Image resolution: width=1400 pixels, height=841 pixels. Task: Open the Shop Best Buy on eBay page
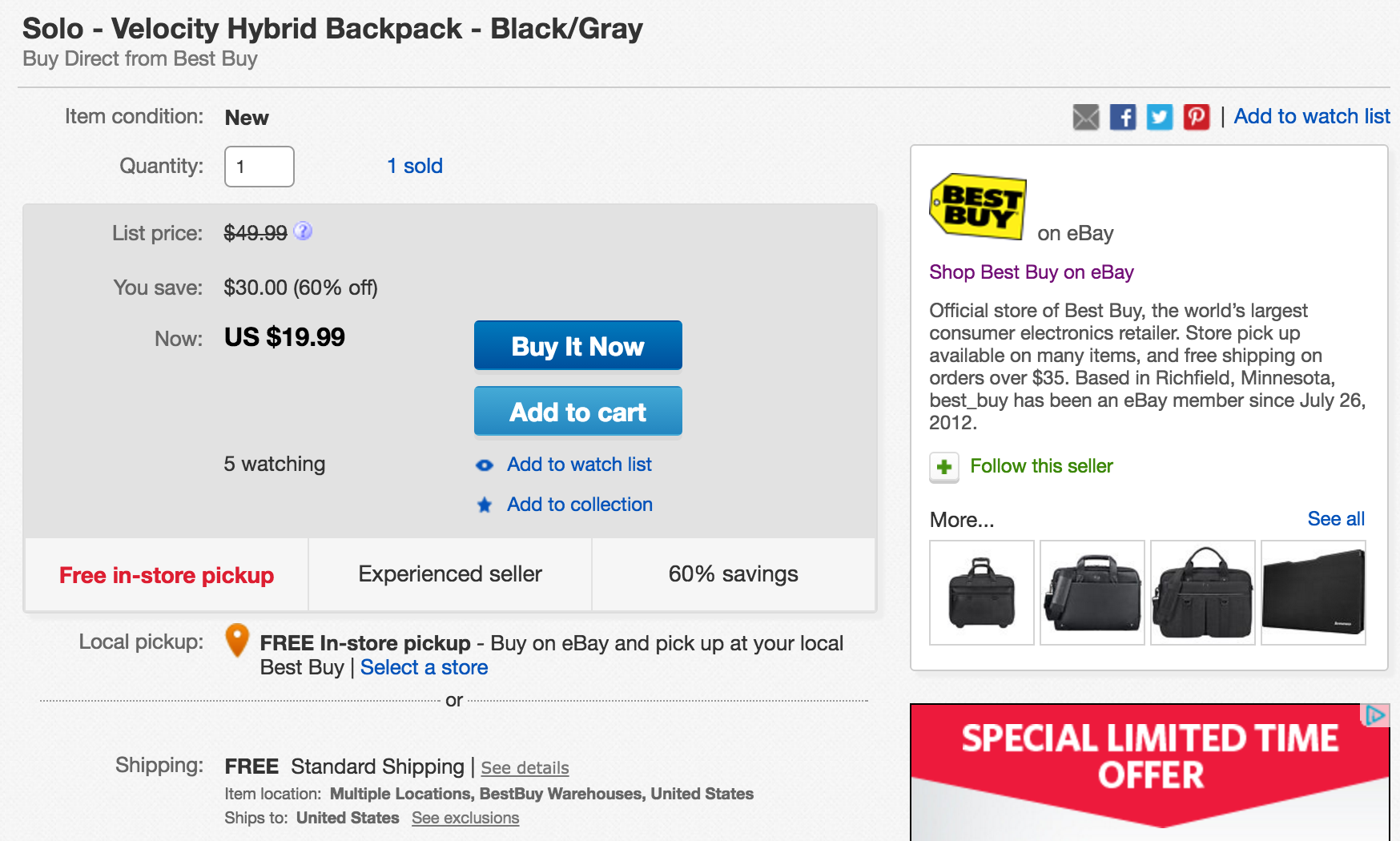click(1031, 272)
